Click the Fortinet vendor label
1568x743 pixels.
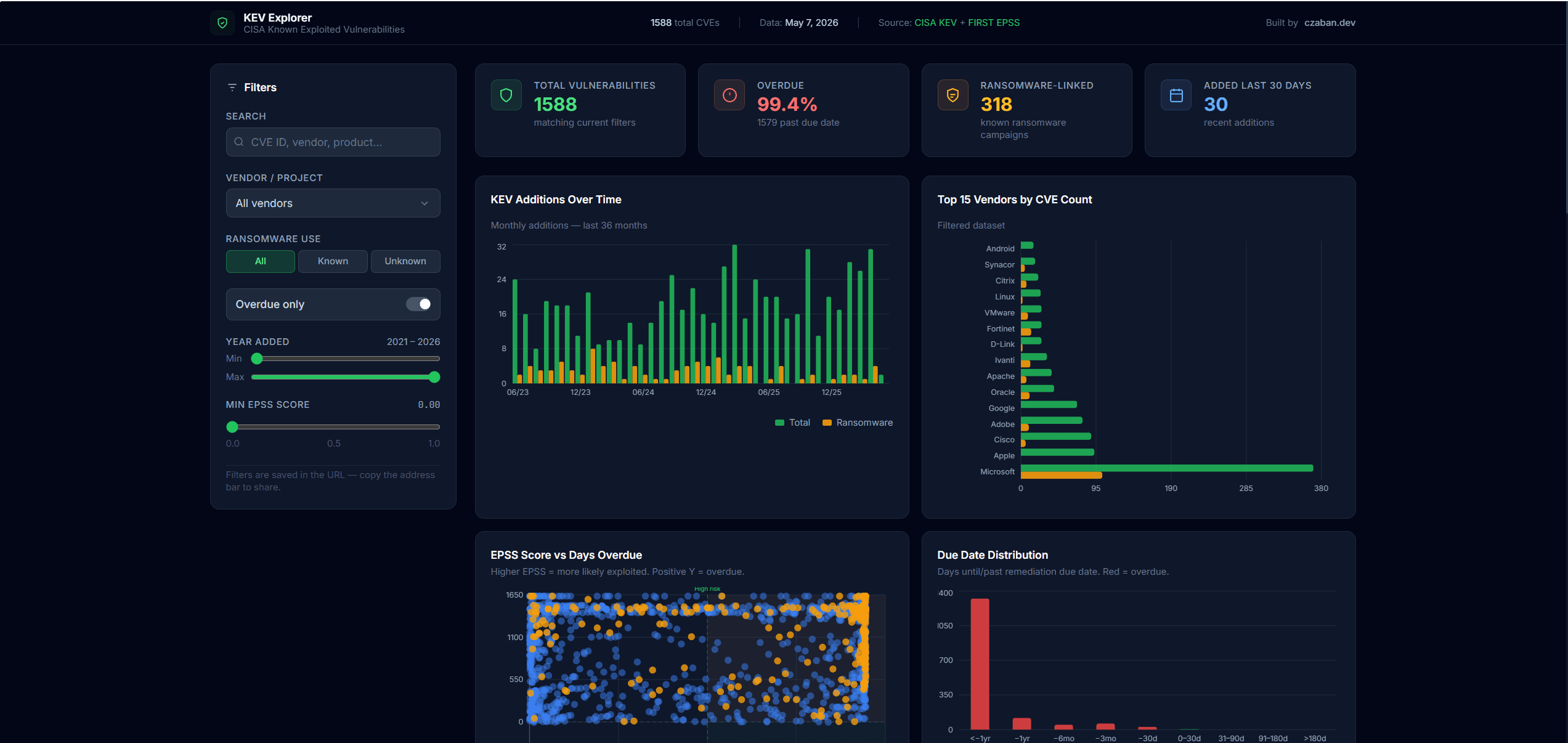[1001, 329]
